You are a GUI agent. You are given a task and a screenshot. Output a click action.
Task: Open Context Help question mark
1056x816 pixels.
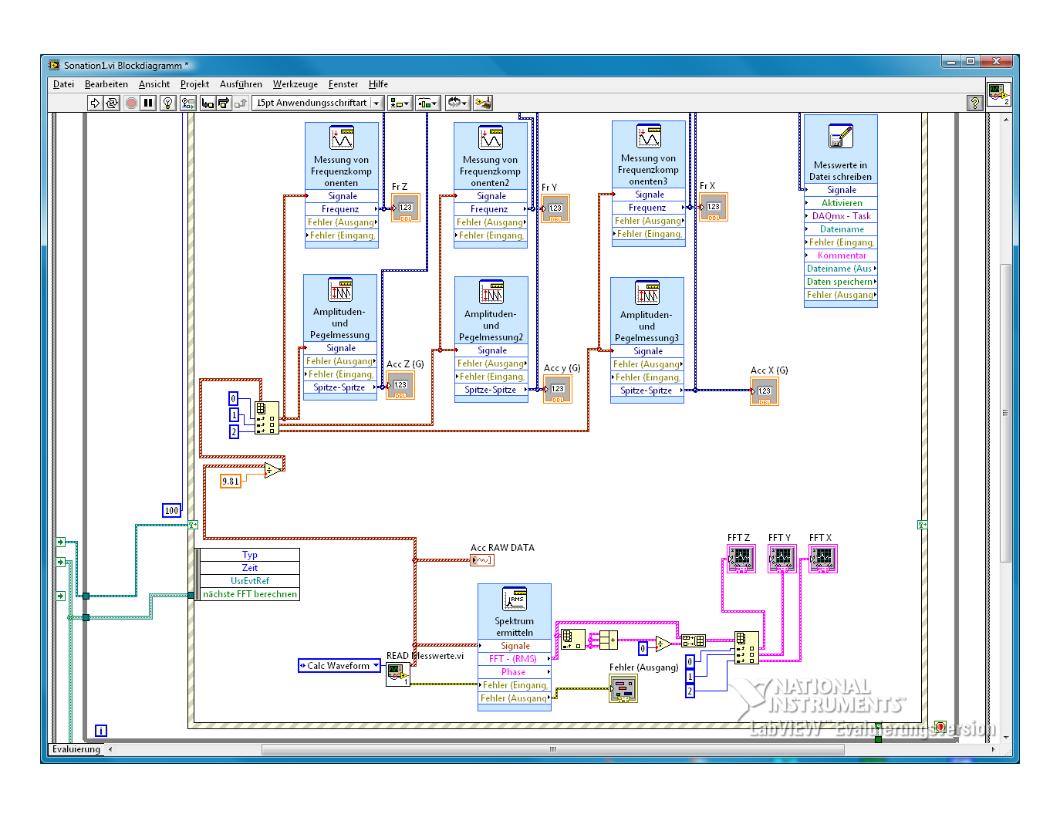(x=975, y=103)
